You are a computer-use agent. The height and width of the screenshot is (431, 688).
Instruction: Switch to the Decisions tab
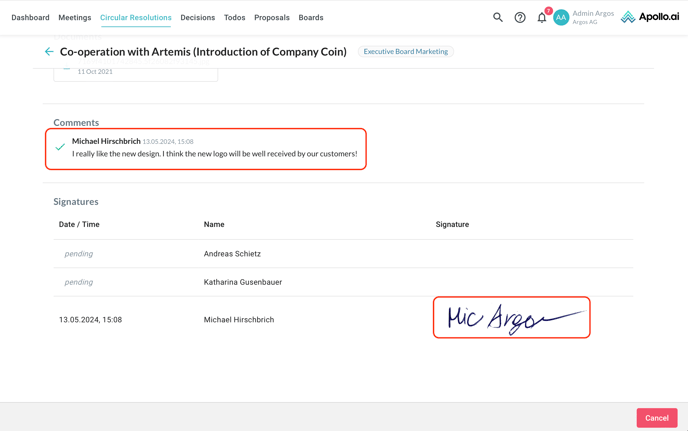[197, 18]
